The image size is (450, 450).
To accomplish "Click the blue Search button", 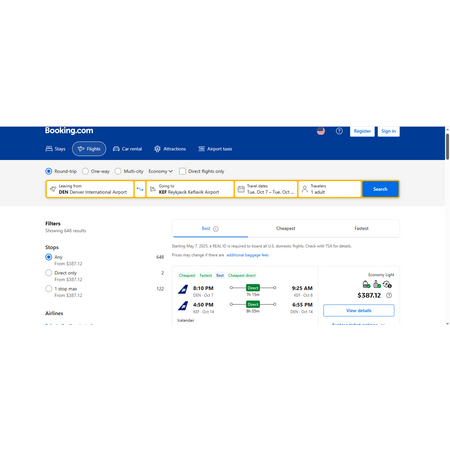I will [x=380, y=189].
